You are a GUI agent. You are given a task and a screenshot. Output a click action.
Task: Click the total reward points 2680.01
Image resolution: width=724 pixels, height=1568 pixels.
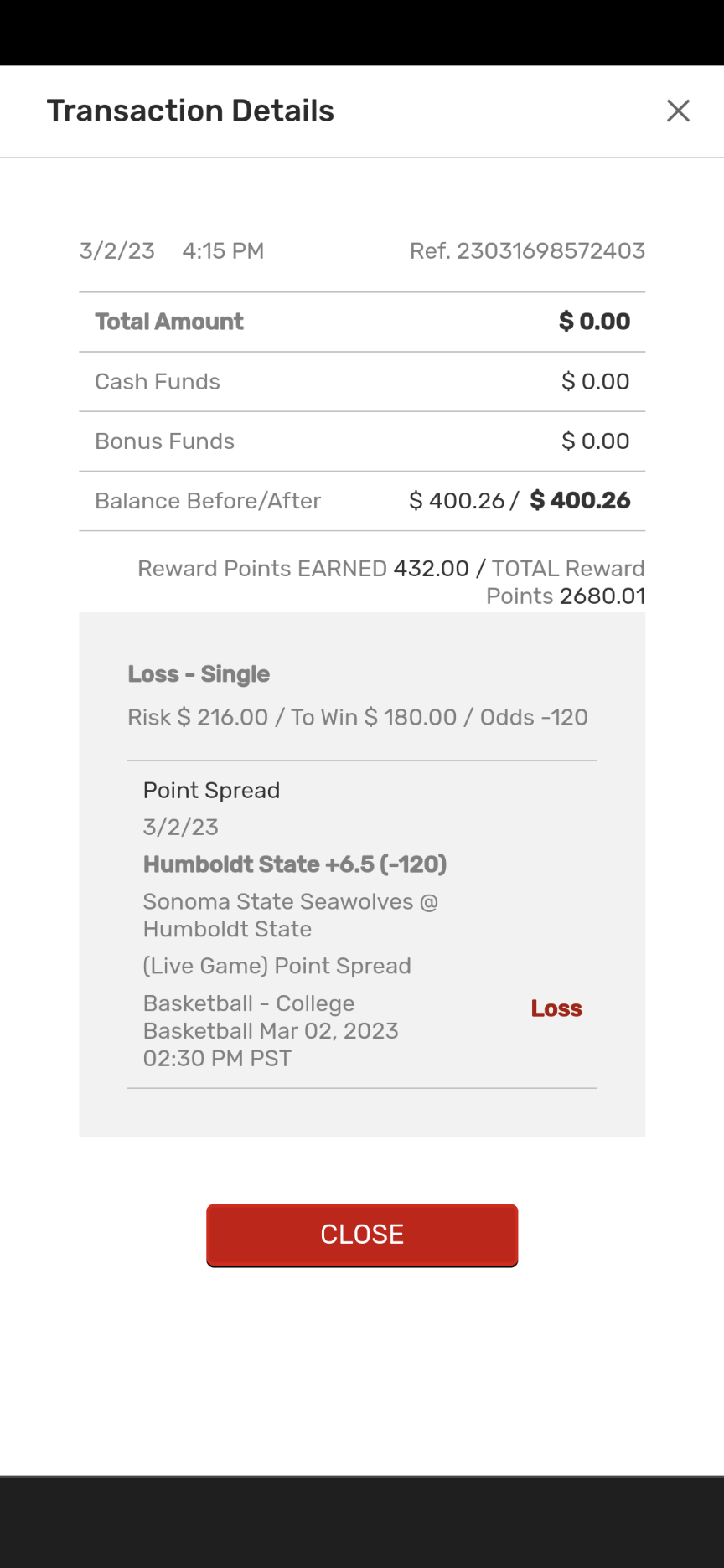tap(602, 596)
